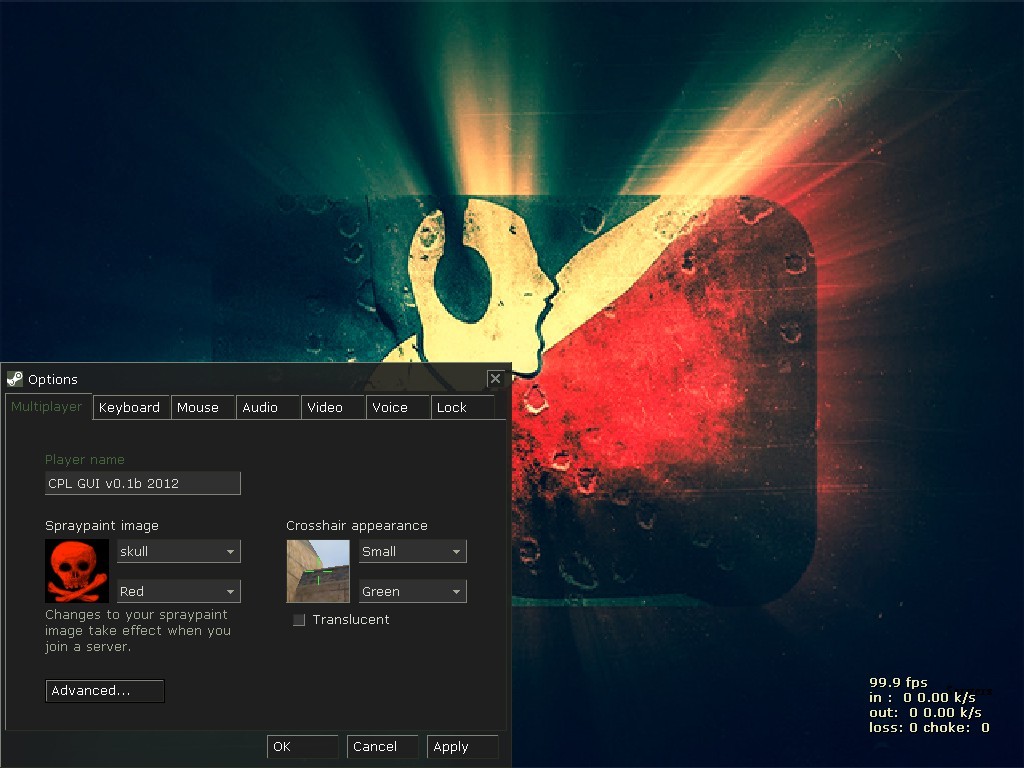
Task: Open the skull spraypaint image dropdown
Action: 179,551
